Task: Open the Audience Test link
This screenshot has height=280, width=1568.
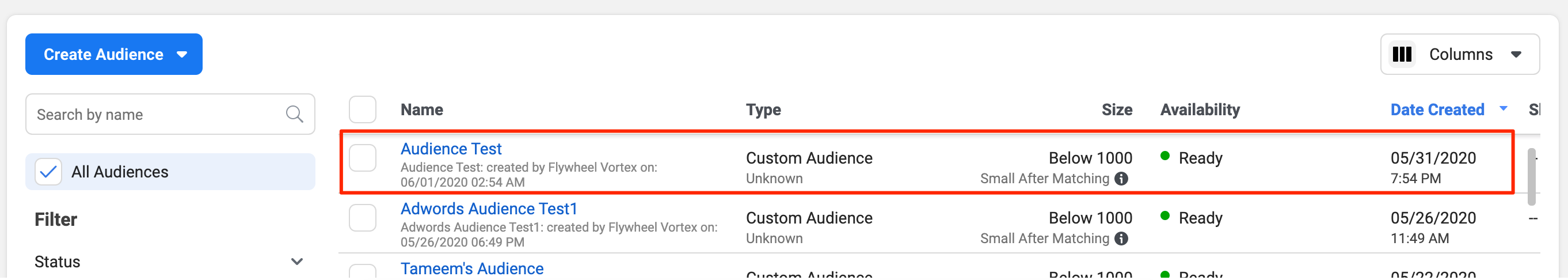Action: click(x=451, y=149)
